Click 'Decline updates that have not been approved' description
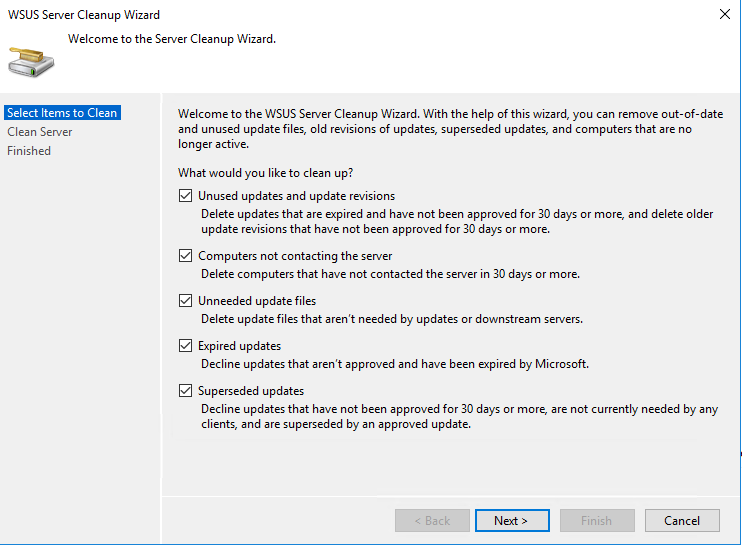The image size is (742, 545). pyautogui.click(x=459, y=416)
